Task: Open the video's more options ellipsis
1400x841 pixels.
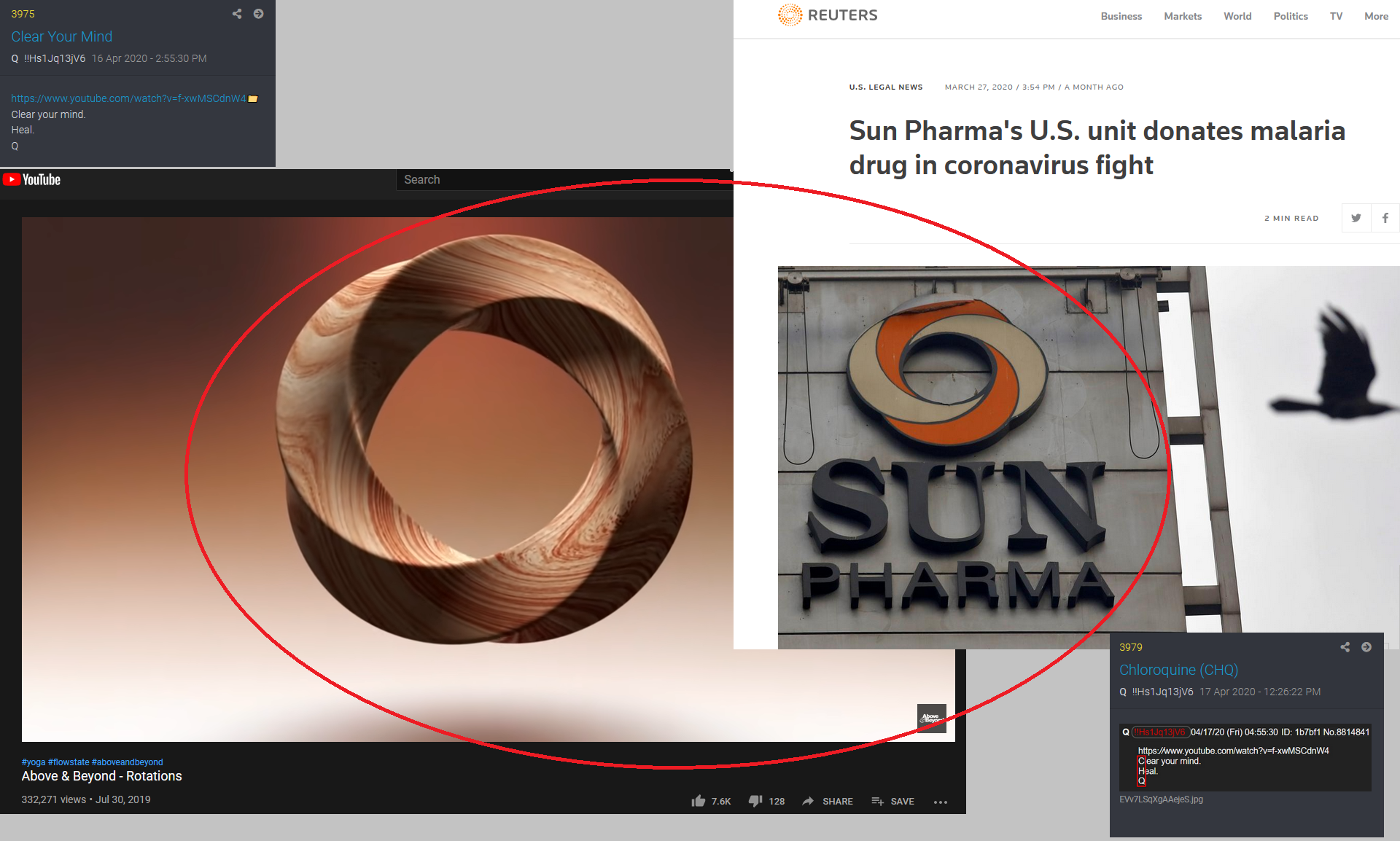Action: click(x=941, y=802)
